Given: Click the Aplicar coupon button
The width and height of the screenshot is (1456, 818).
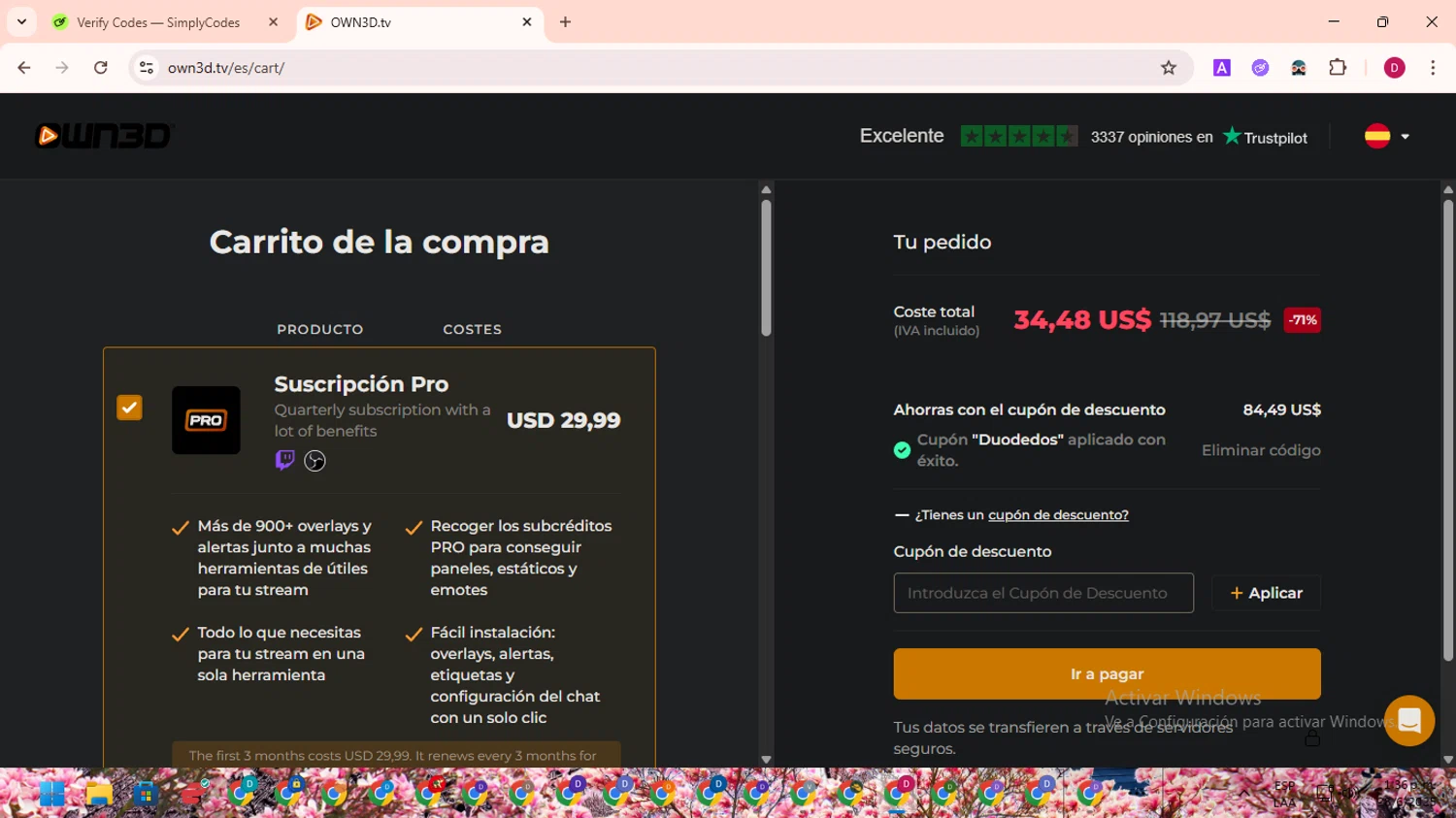Looking at the screenshot, I should click(x=1266, y=593).
